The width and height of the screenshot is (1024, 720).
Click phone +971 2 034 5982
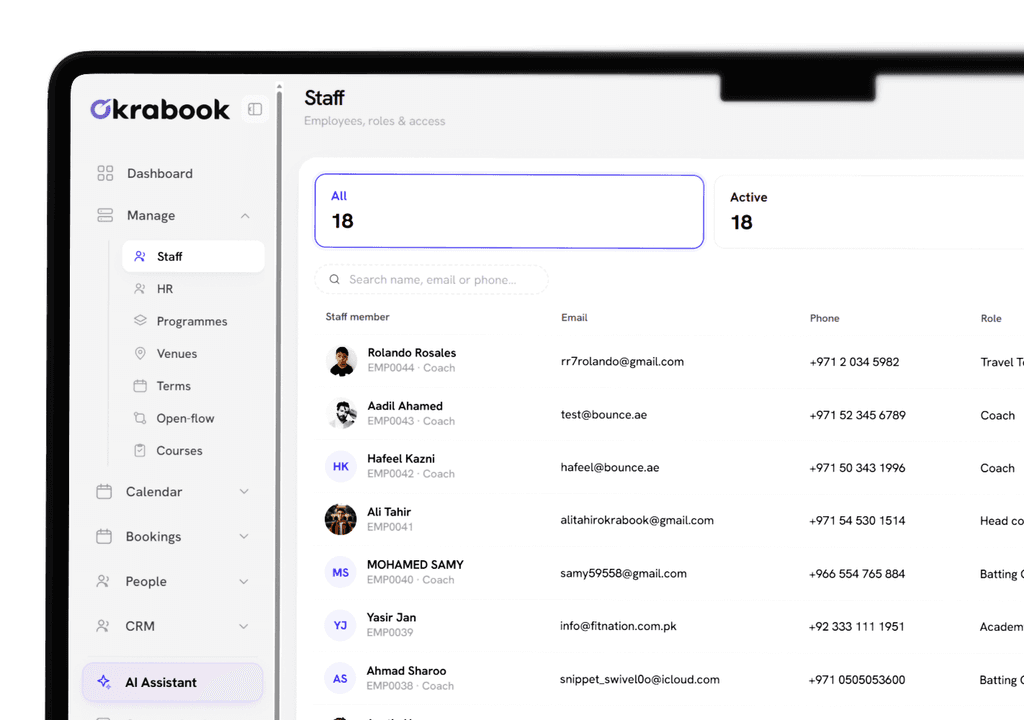tap(854, 362)
